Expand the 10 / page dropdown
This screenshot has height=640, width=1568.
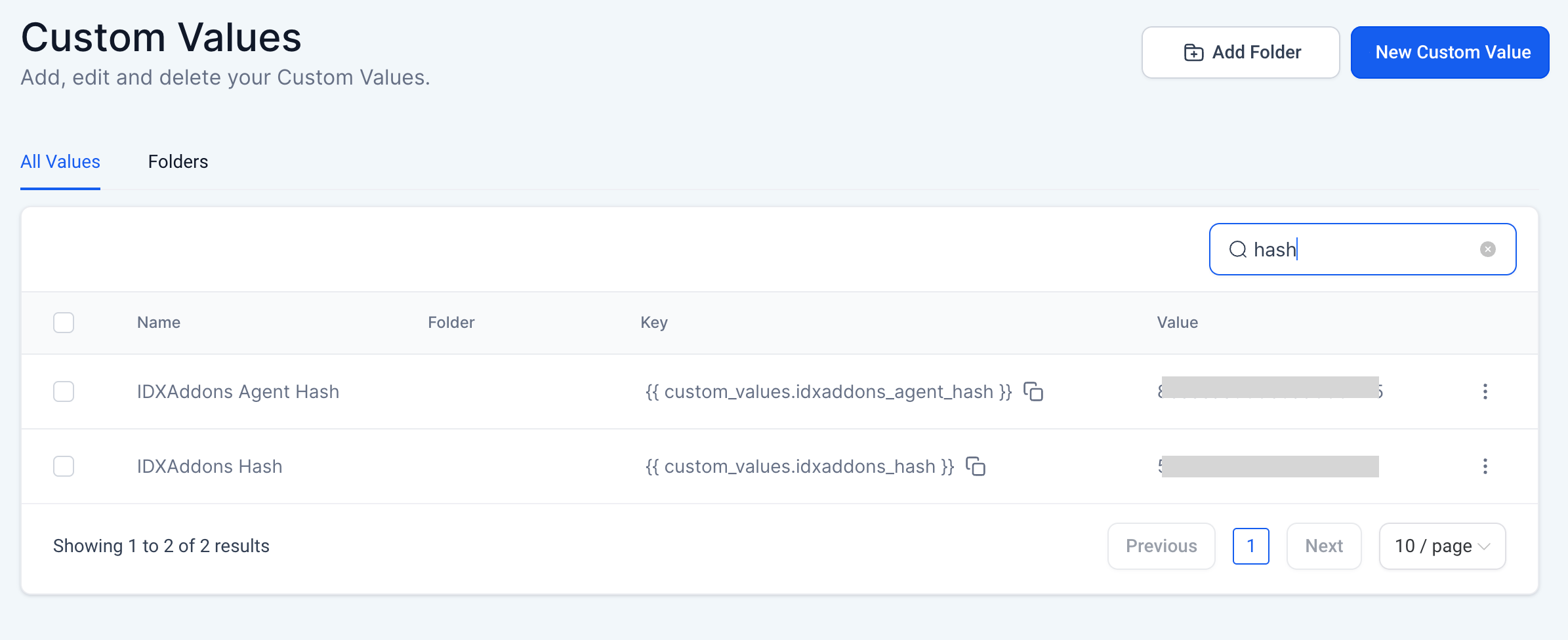point(1441,546)
